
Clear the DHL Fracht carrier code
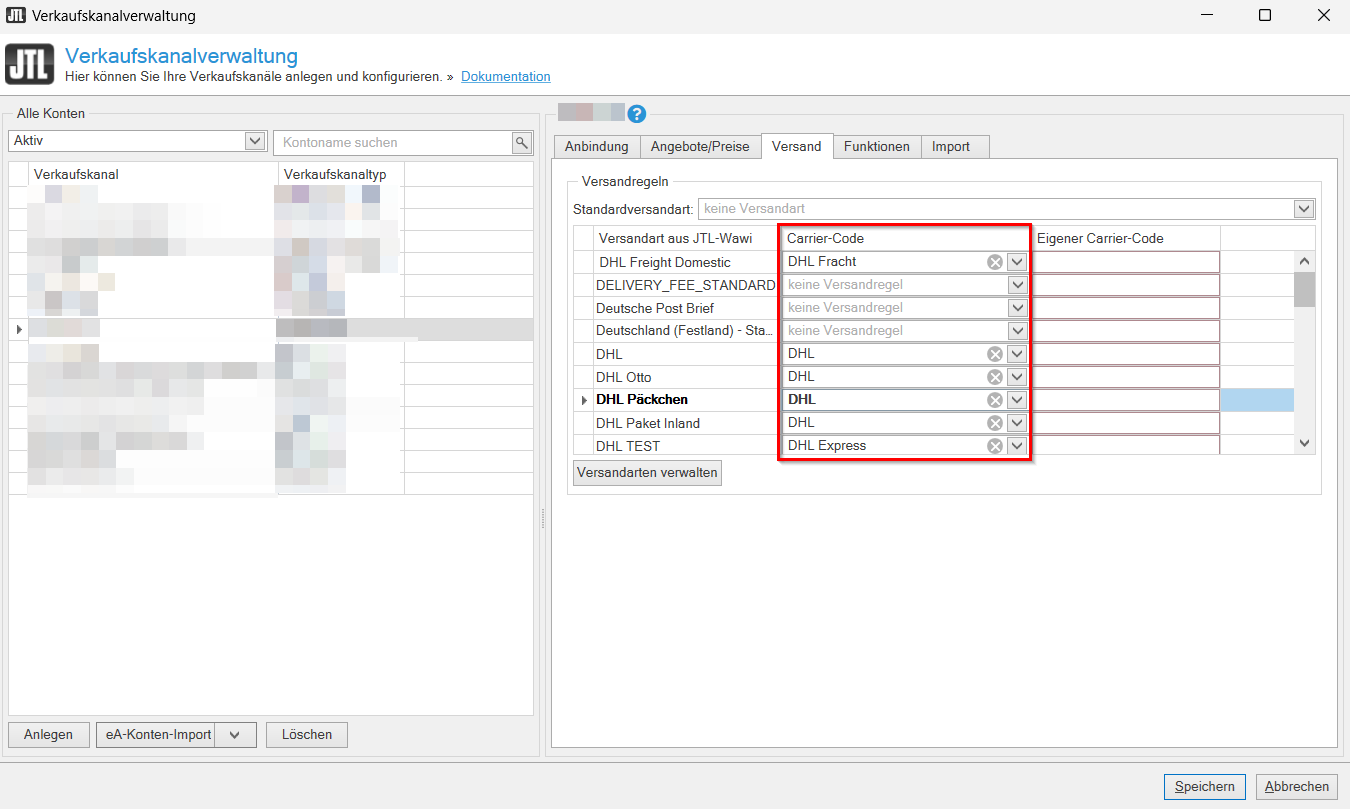coord(994,262)
